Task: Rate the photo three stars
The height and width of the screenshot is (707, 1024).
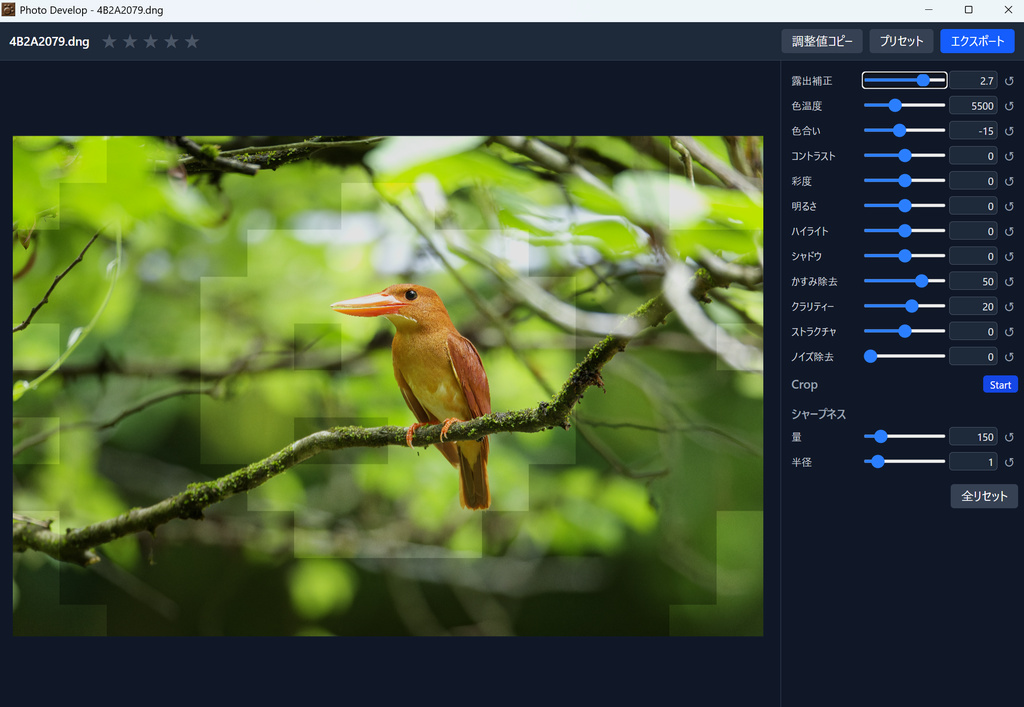Action: coord(151,41)
